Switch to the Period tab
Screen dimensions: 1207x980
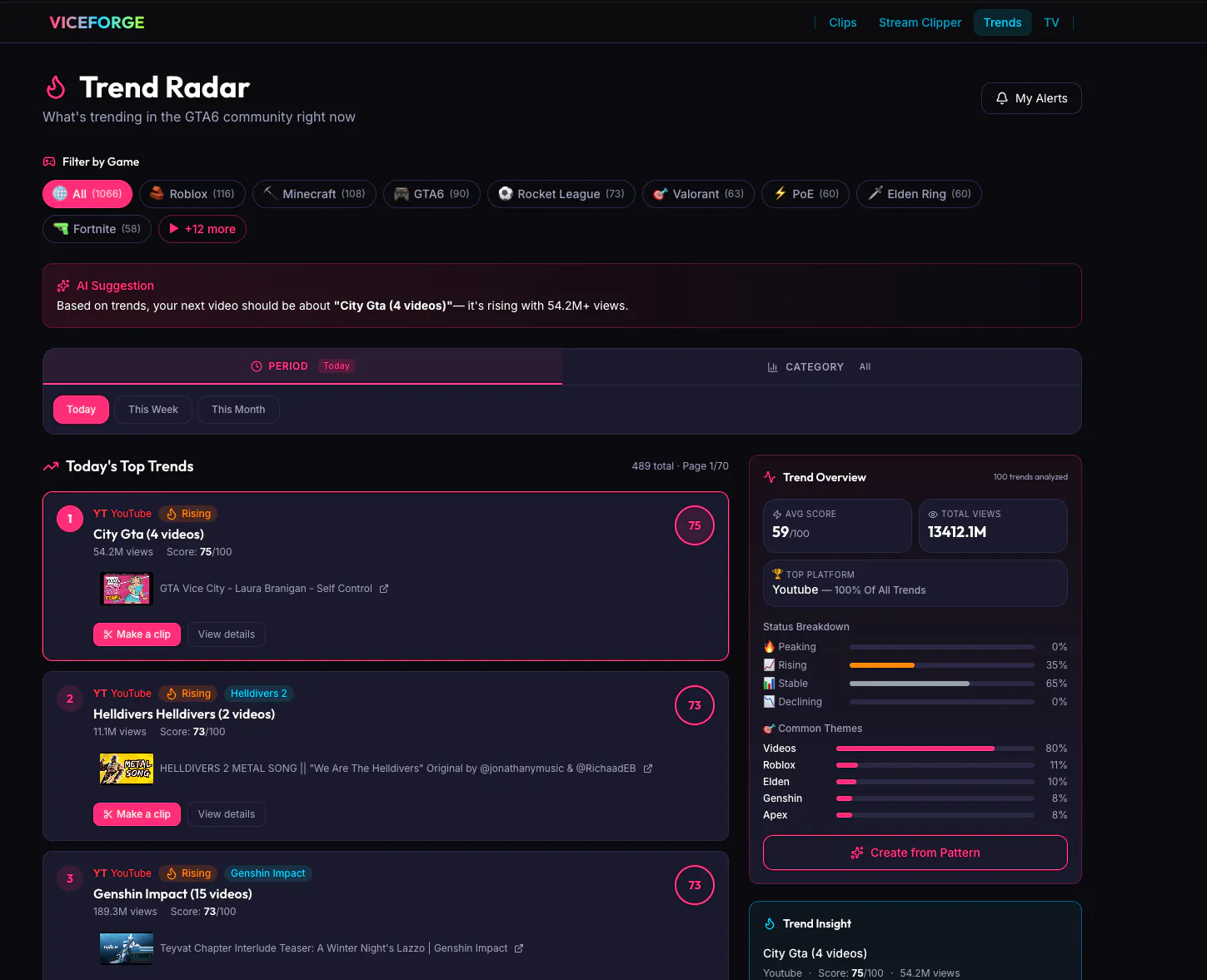pyautogui.click(x=302, y=366)
